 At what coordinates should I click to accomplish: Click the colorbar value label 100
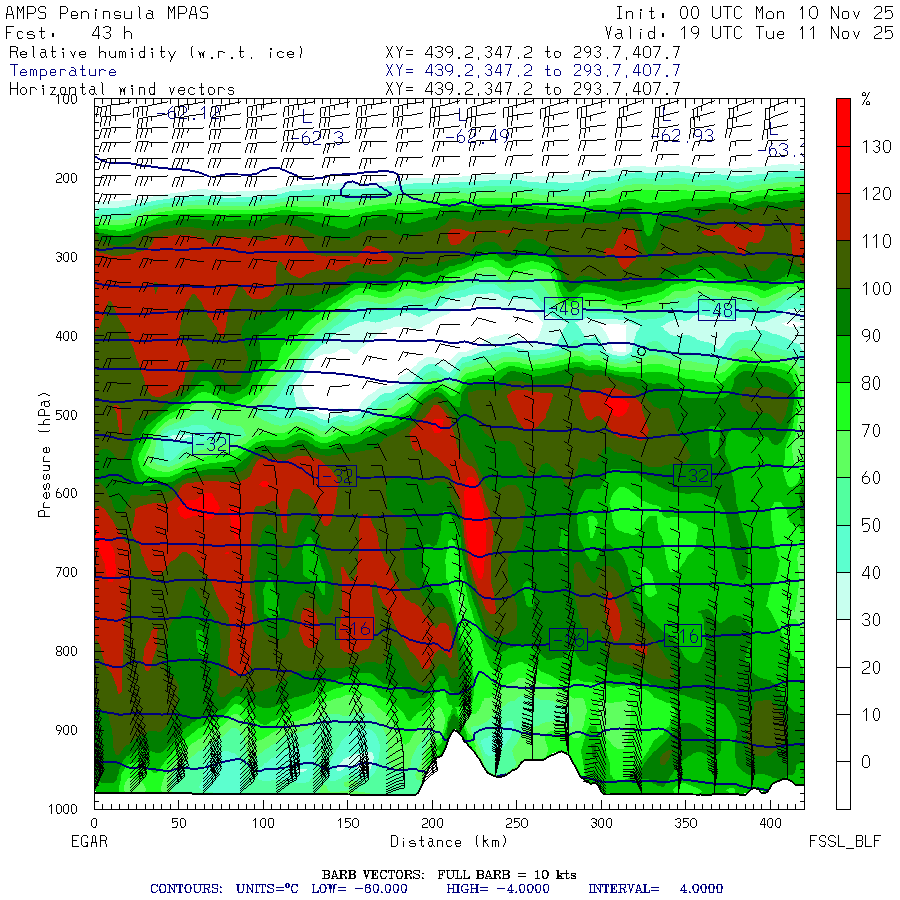pyautogui.click(x=876, y=288)
